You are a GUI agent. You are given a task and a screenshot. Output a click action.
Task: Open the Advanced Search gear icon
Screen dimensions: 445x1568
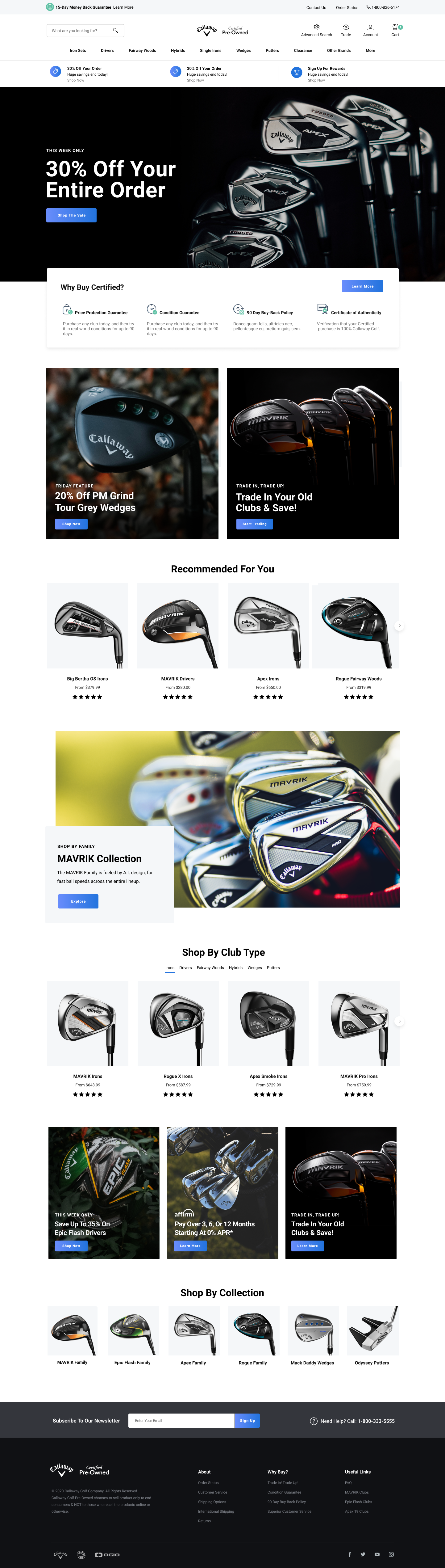point(316,27)
